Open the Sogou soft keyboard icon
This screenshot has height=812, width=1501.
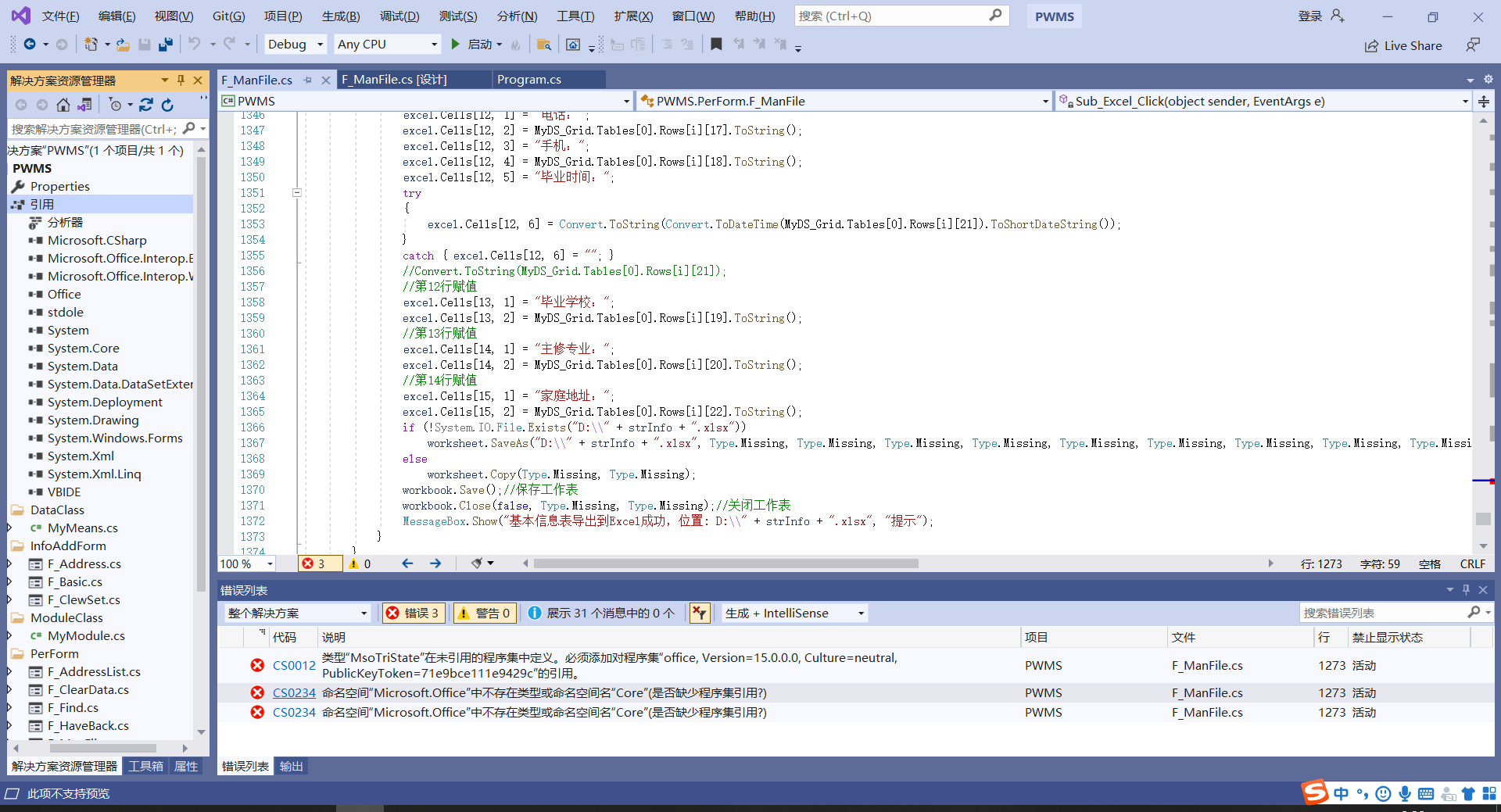tap(1426, 794)
